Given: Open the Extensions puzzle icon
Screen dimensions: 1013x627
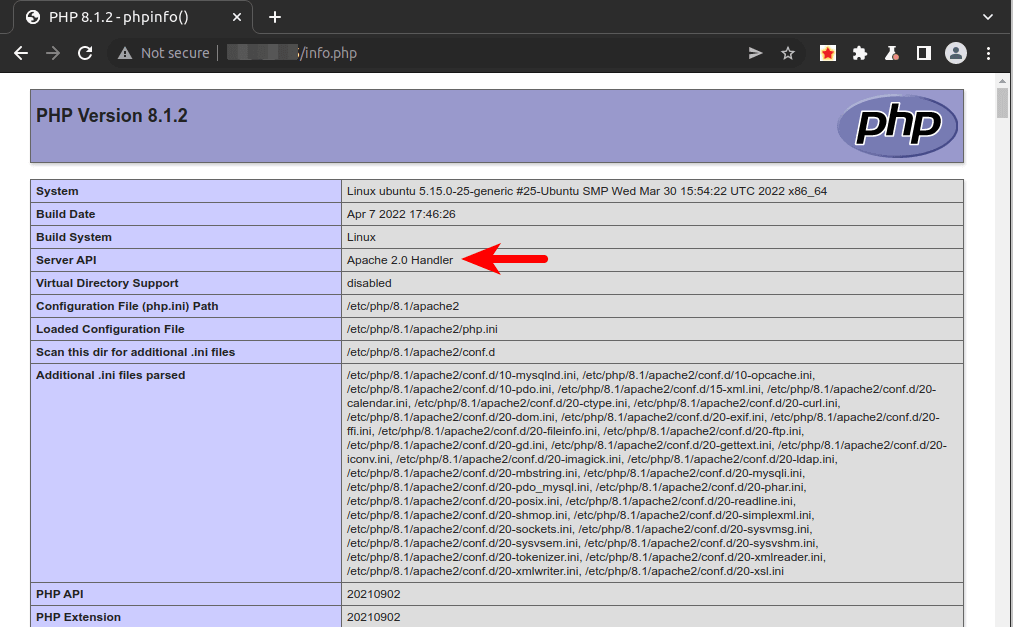Looking at the screenshot, I should coord(859,53).
